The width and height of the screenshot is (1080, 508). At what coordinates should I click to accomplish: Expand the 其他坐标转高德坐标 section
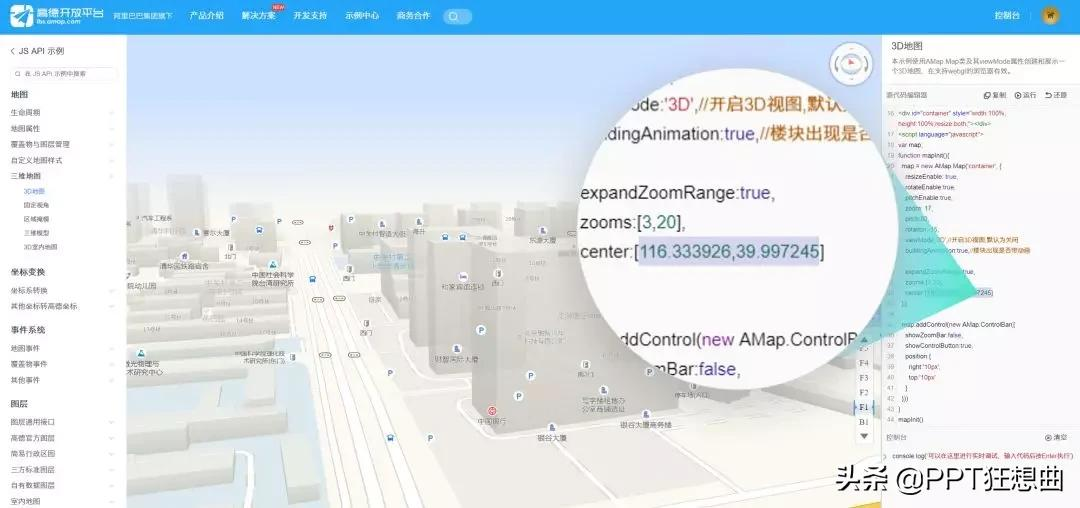pyautogui.click(x=63, y=306)
